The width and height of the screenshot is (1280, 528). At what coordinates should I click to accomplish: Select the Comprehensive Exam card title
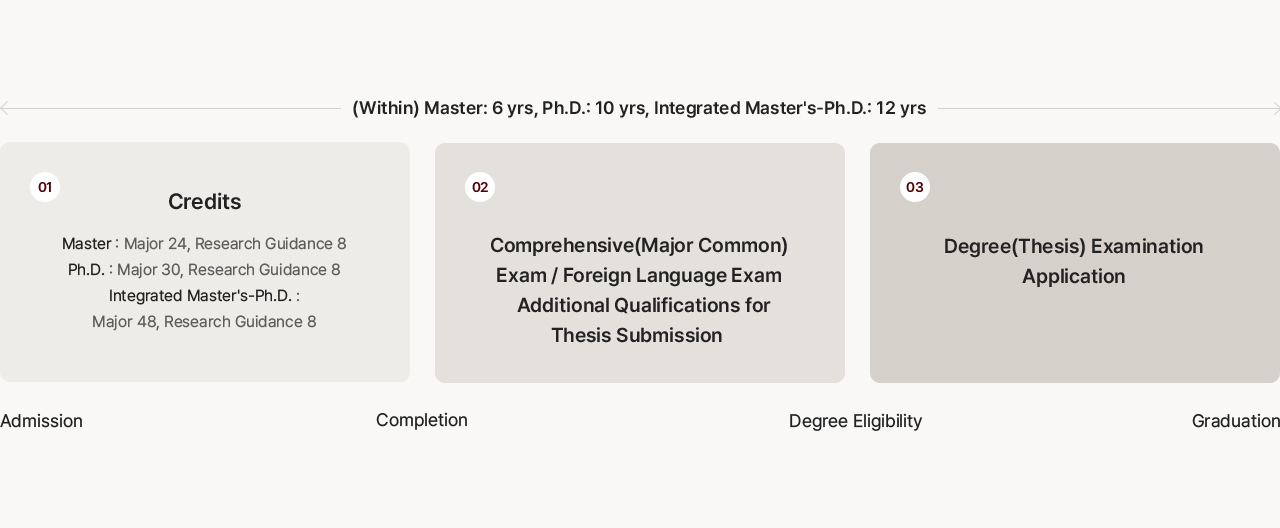click(x=639, y=246)
